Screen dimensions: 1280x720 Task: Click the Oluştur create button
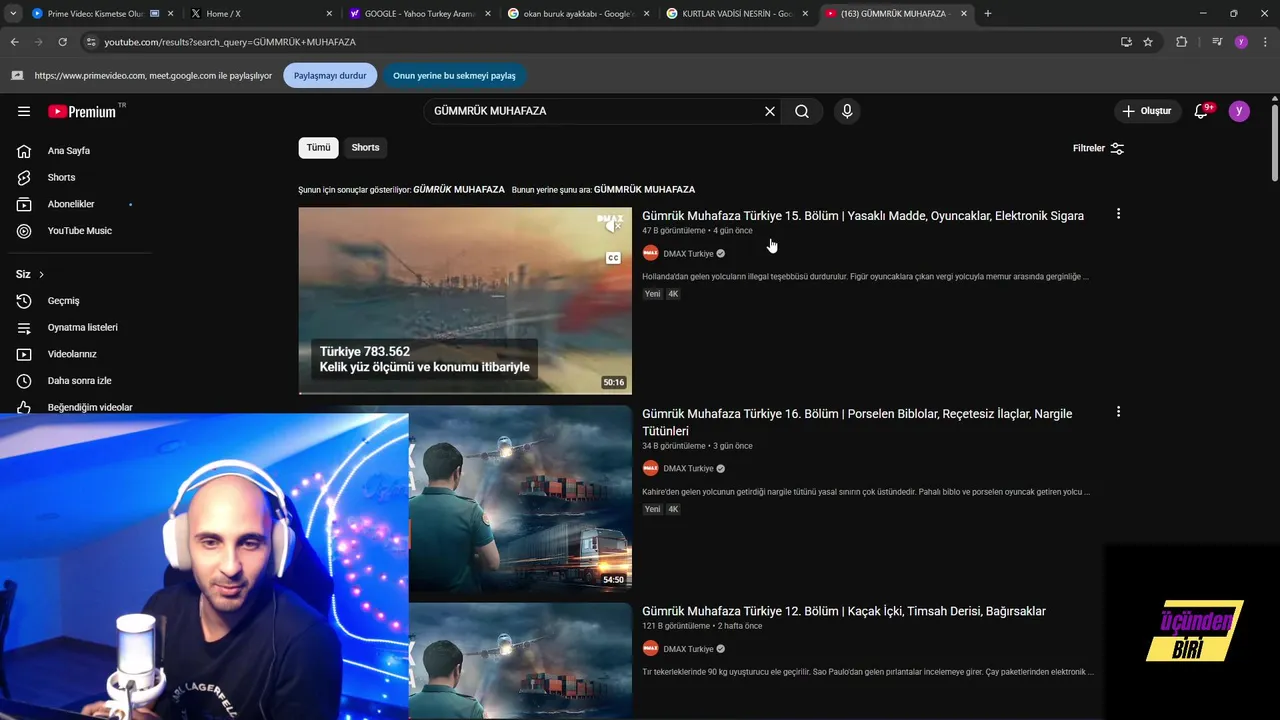(x=1146, y=111)
